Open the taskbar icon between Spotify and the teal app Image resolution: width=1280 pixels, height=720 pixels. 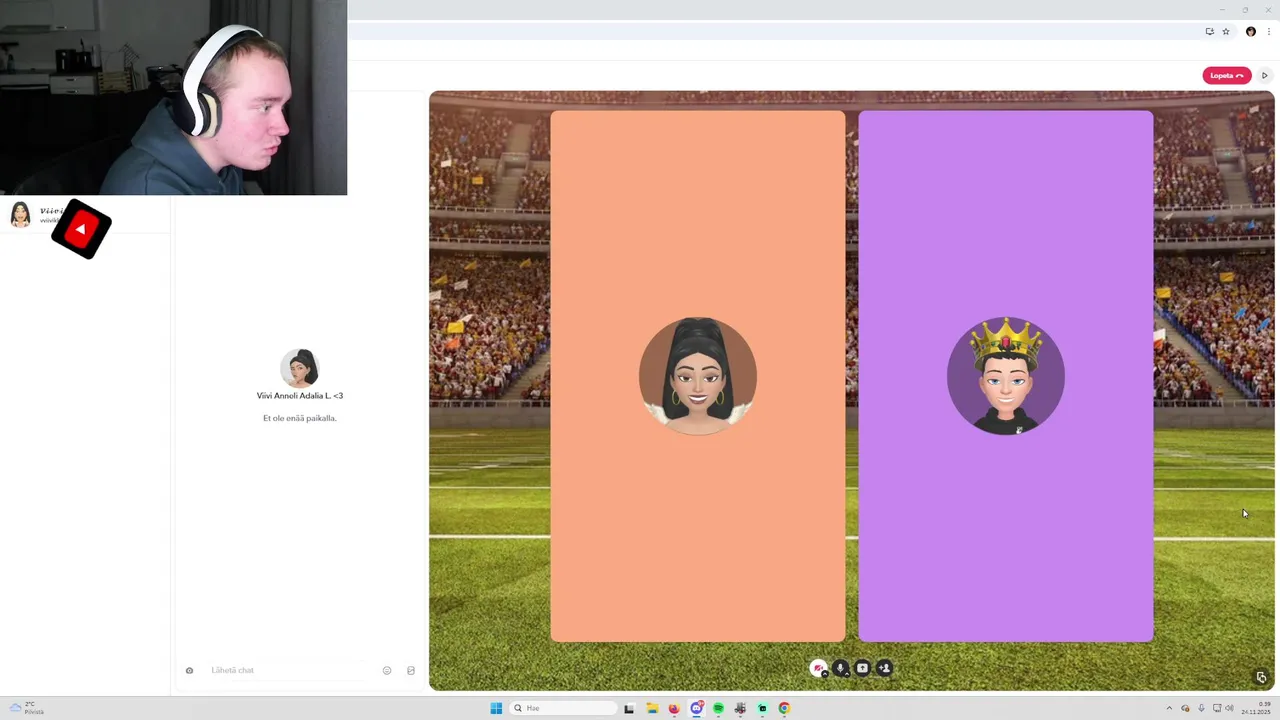coord(740,708)
